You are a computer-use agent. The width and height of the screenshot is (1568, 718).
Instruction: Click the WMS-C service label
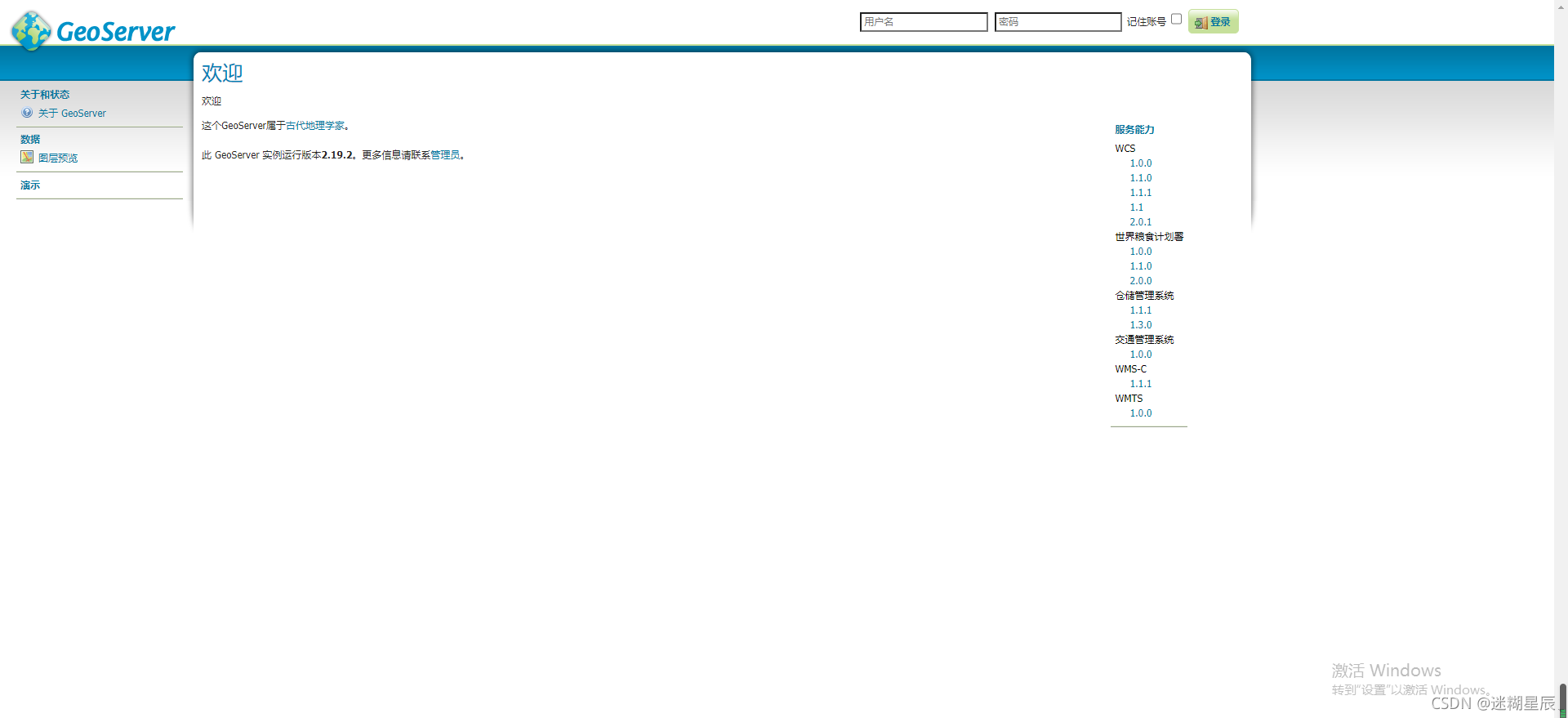(x=1130, y=369)
